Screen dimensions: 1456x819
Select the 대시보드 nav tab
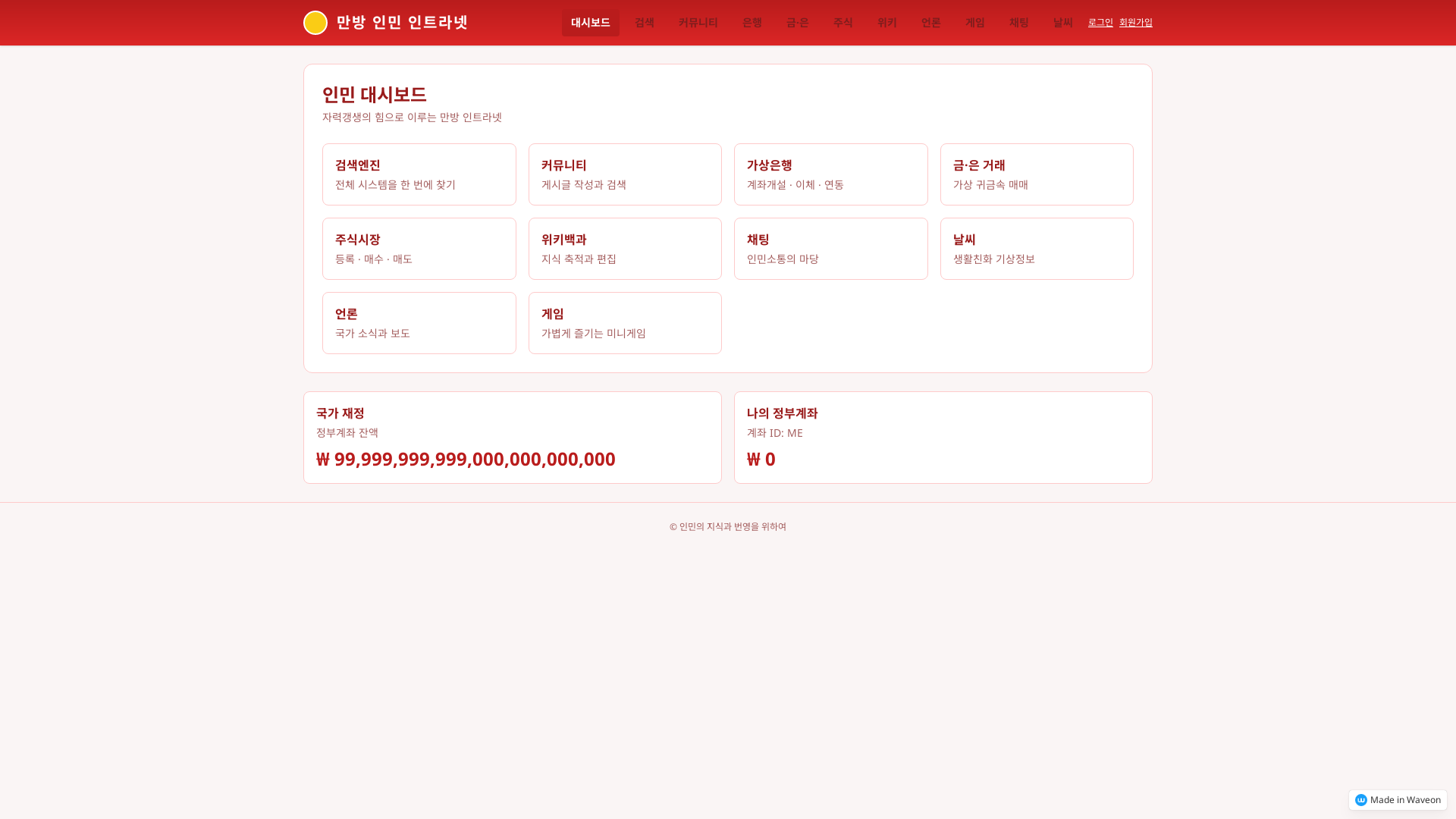click(590, 23)
